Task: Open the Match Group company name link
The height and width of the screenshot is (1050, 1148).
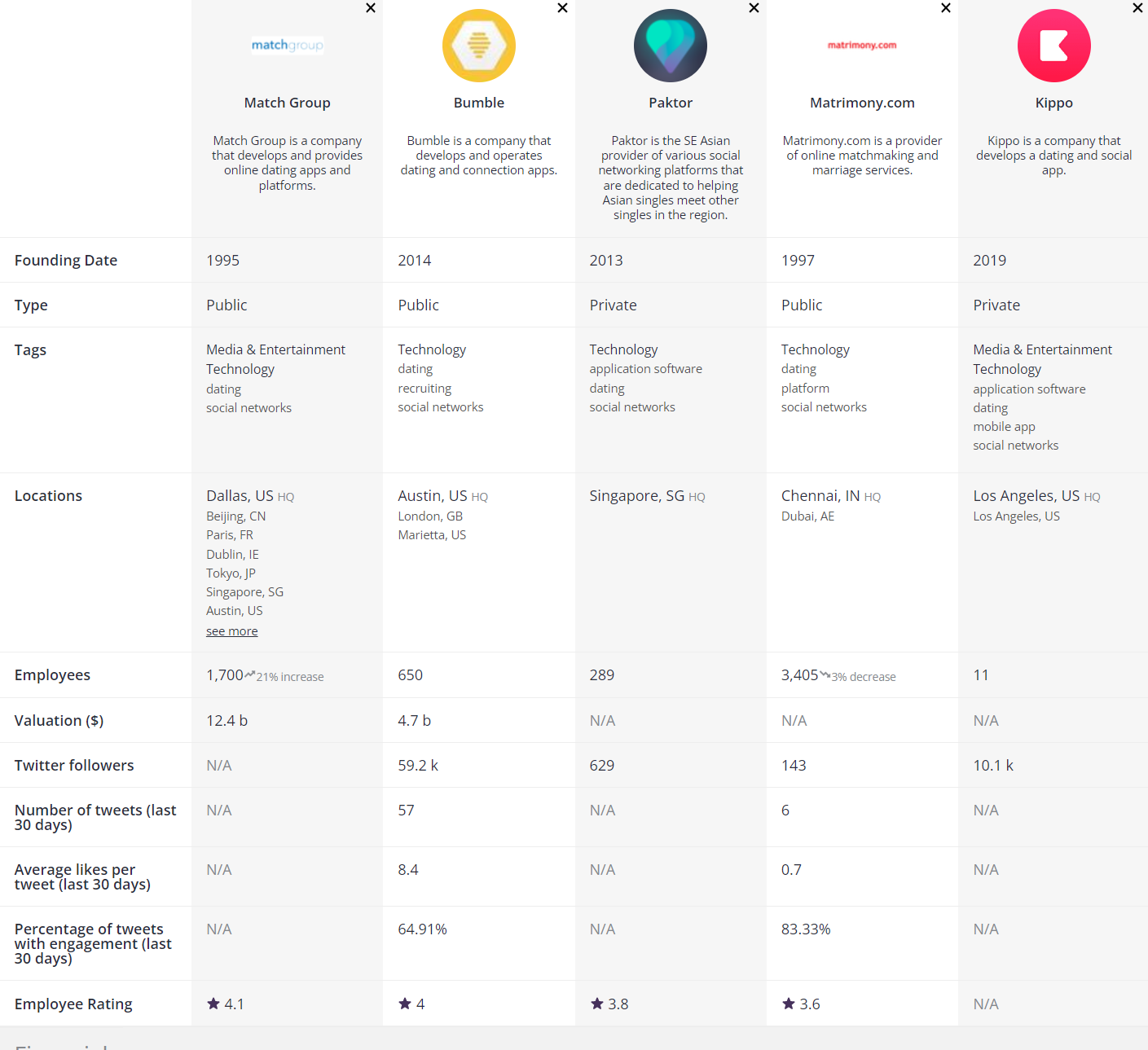Action: point(287,103)
